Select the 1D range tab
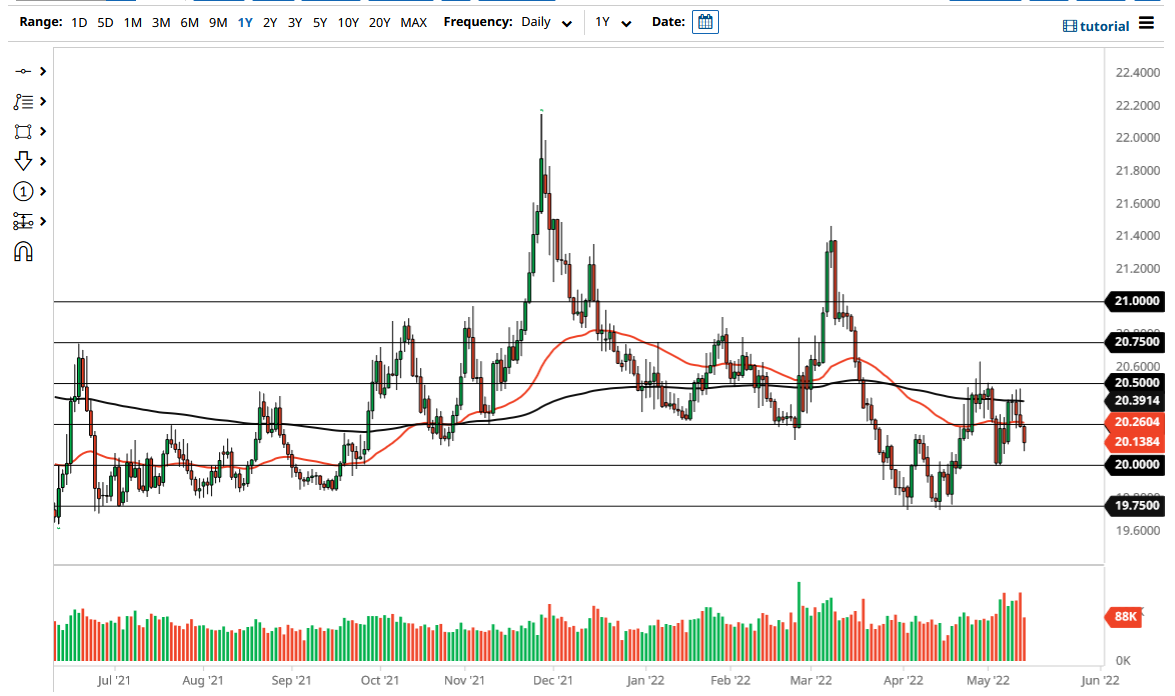The image size is (1175, 696). (77, 21)
